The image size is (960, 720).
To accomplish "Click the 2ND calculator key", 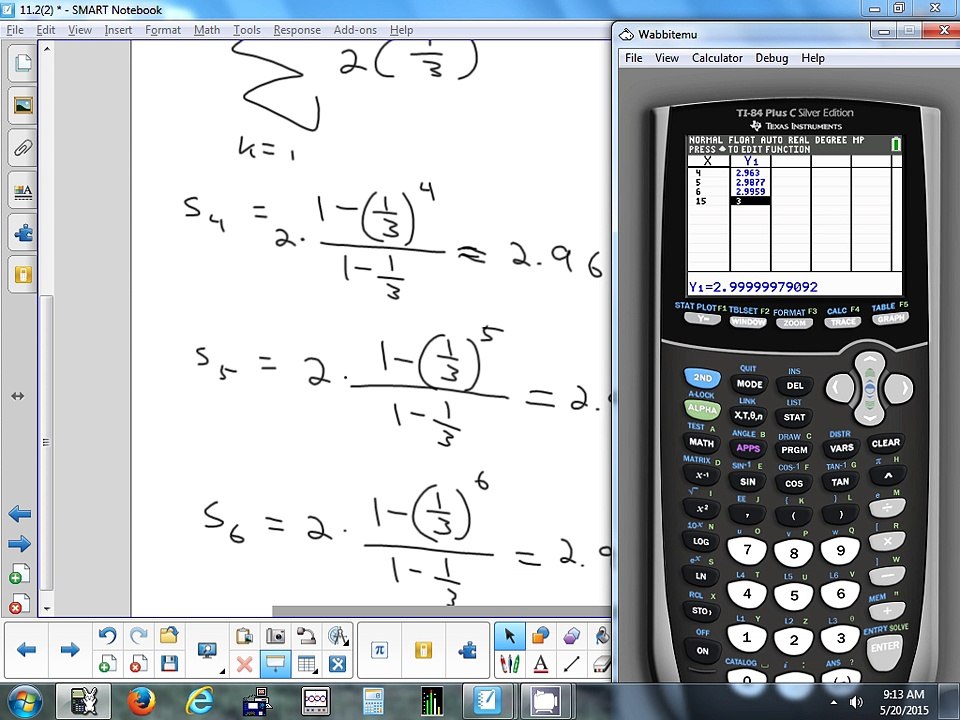I will [703, 378].
